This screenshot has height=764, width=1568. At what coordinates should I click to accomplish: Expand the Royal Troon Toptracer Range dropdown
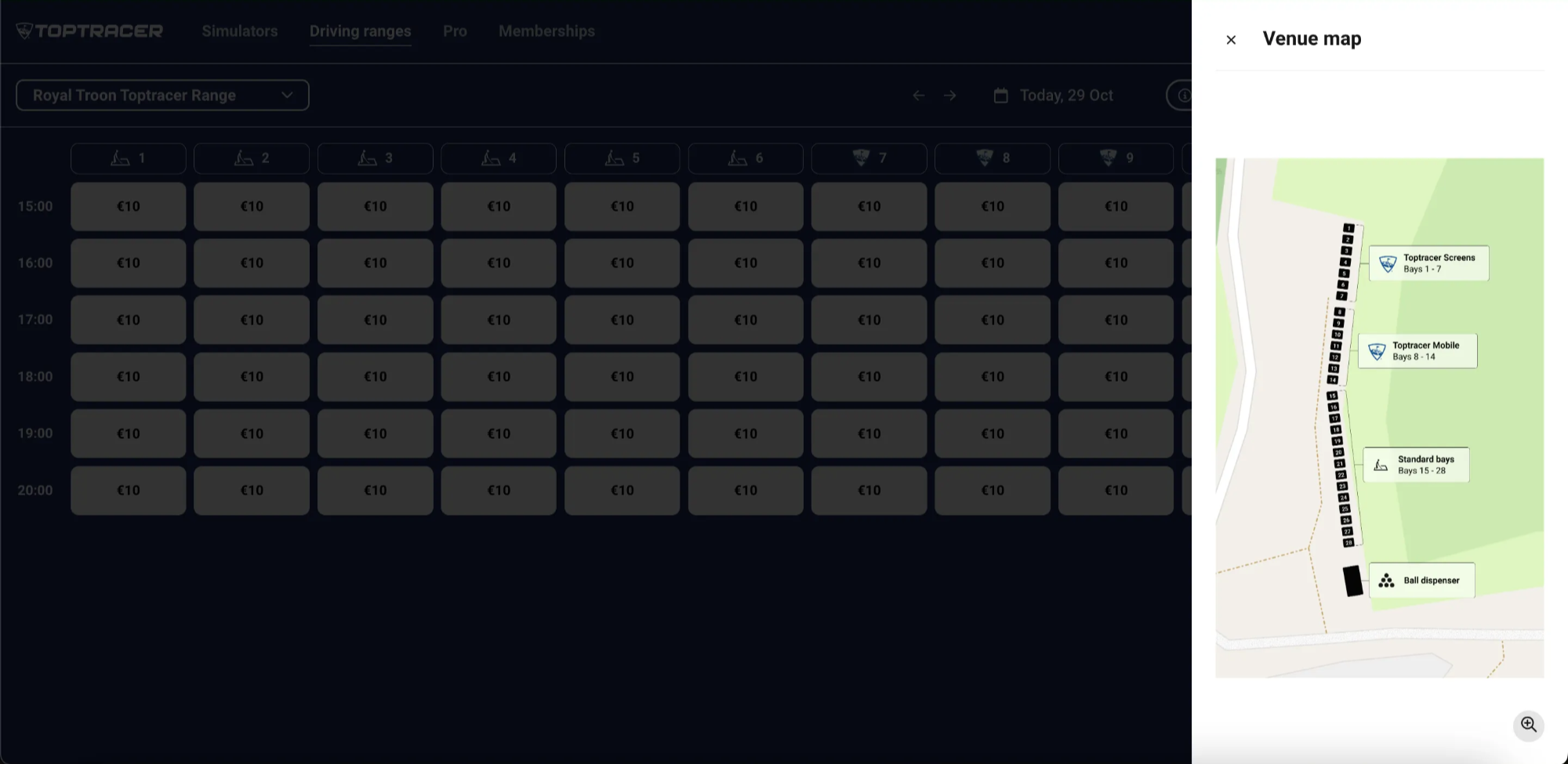pyautogui.click(x=162, y=95)
